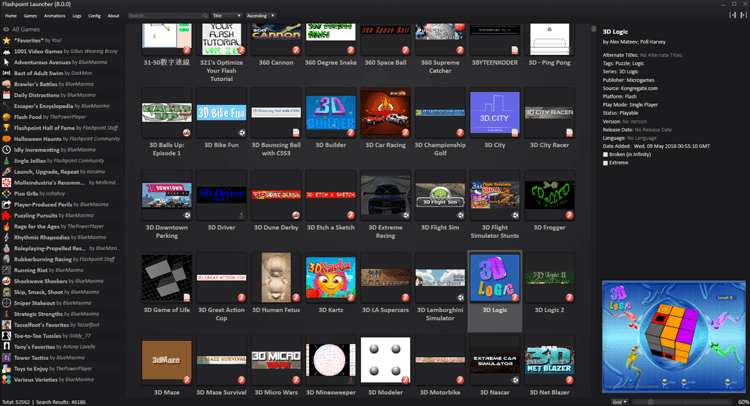Toggle the Broken (in Infinity) checkbox
The image size is (750, 406).
coord(606,154)
